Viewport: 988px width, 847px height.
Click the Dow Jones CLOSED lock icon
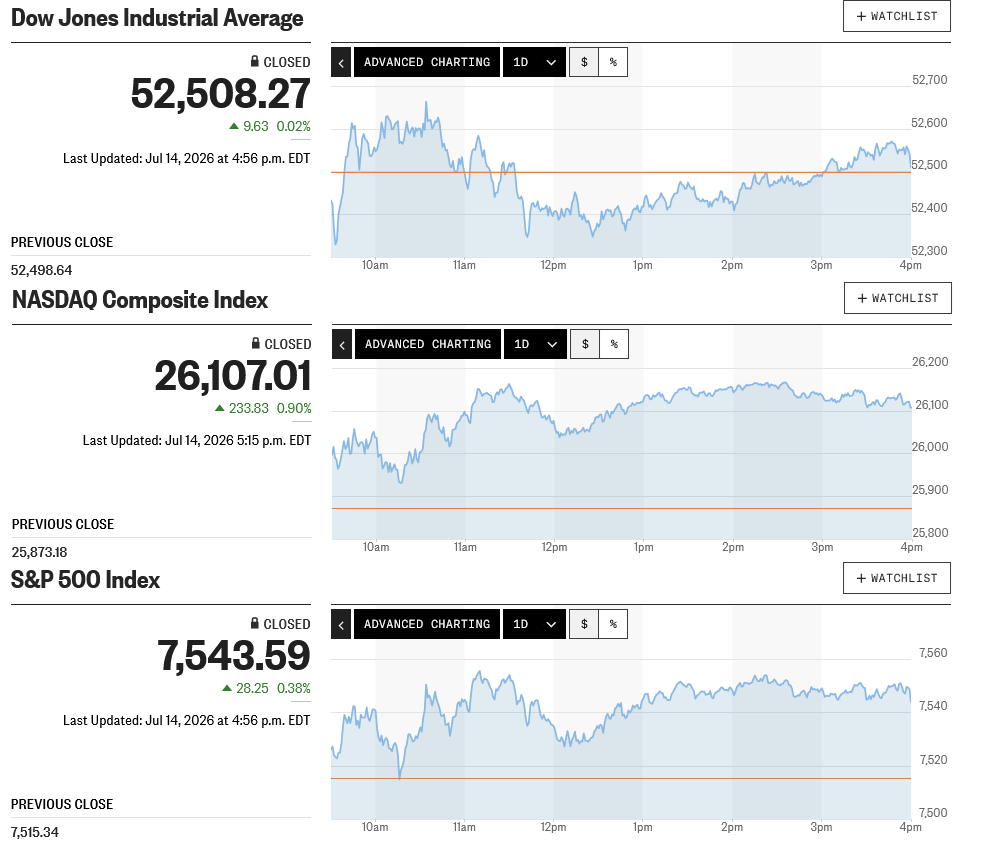[255, 61]
